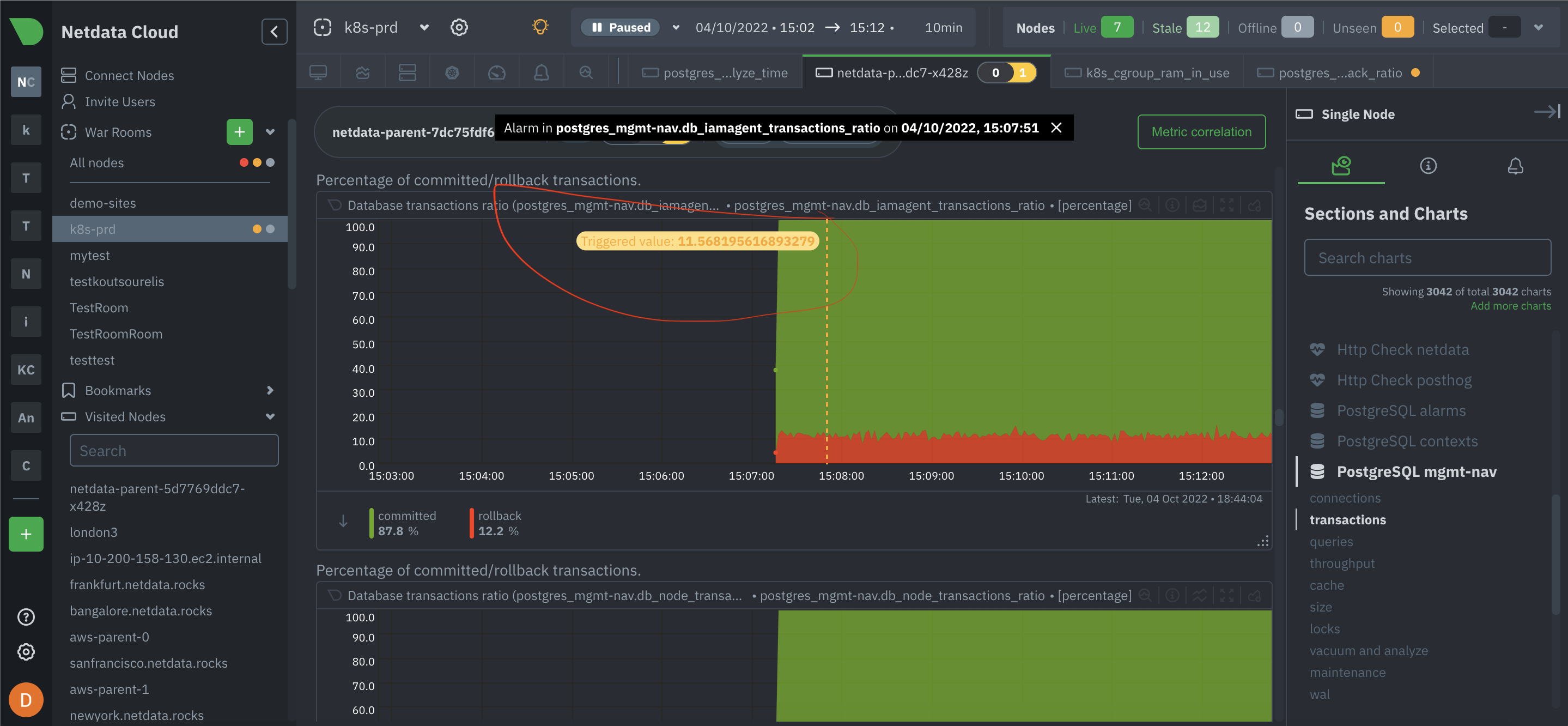Select the queries section in right menu
Viewport: 1568px width, 726px height.
click(x=1331, y=541)
